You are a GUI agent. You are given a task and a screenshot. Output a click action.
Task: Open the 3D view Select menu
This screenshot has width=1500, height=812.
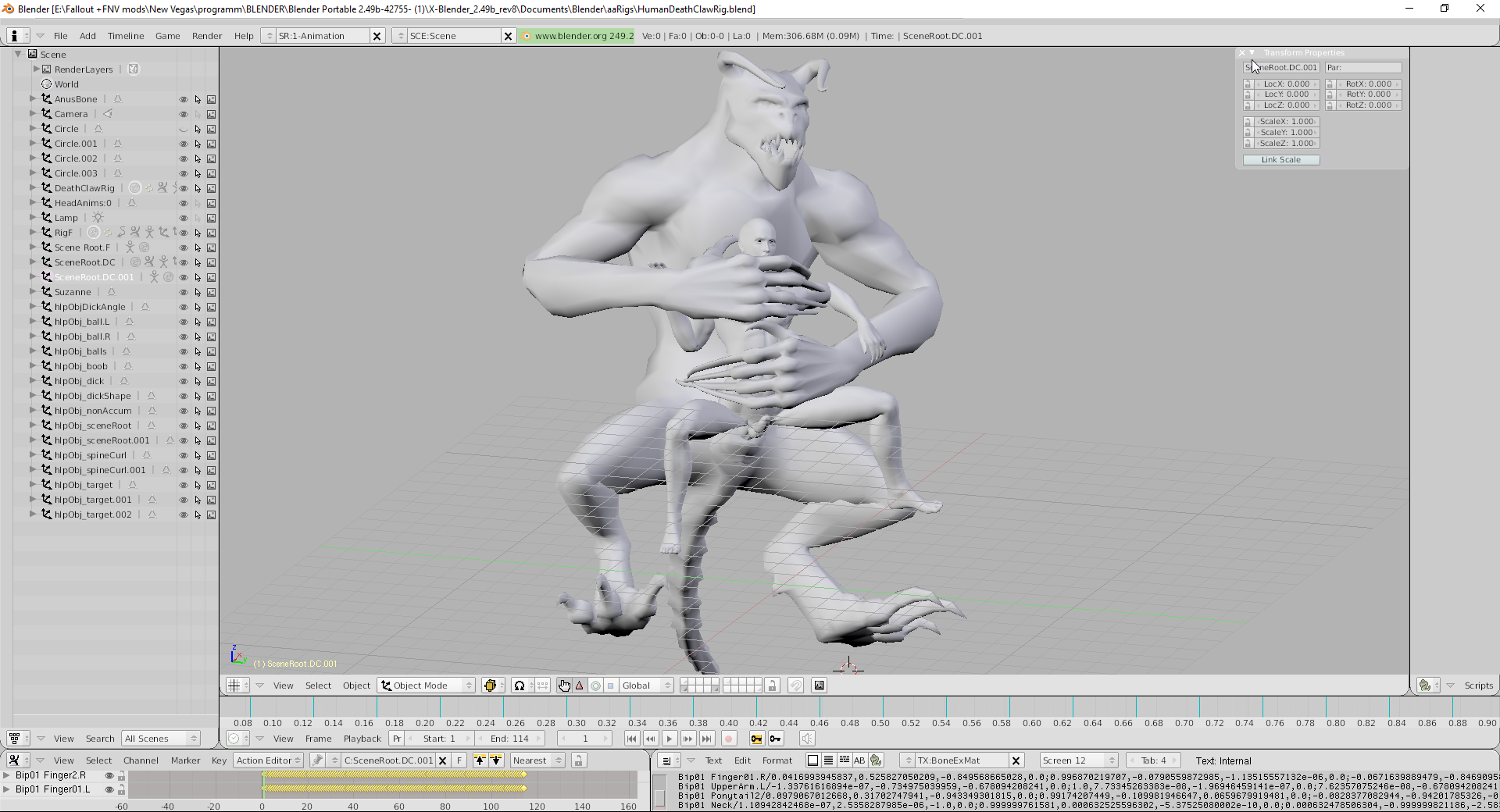[318, 686]
